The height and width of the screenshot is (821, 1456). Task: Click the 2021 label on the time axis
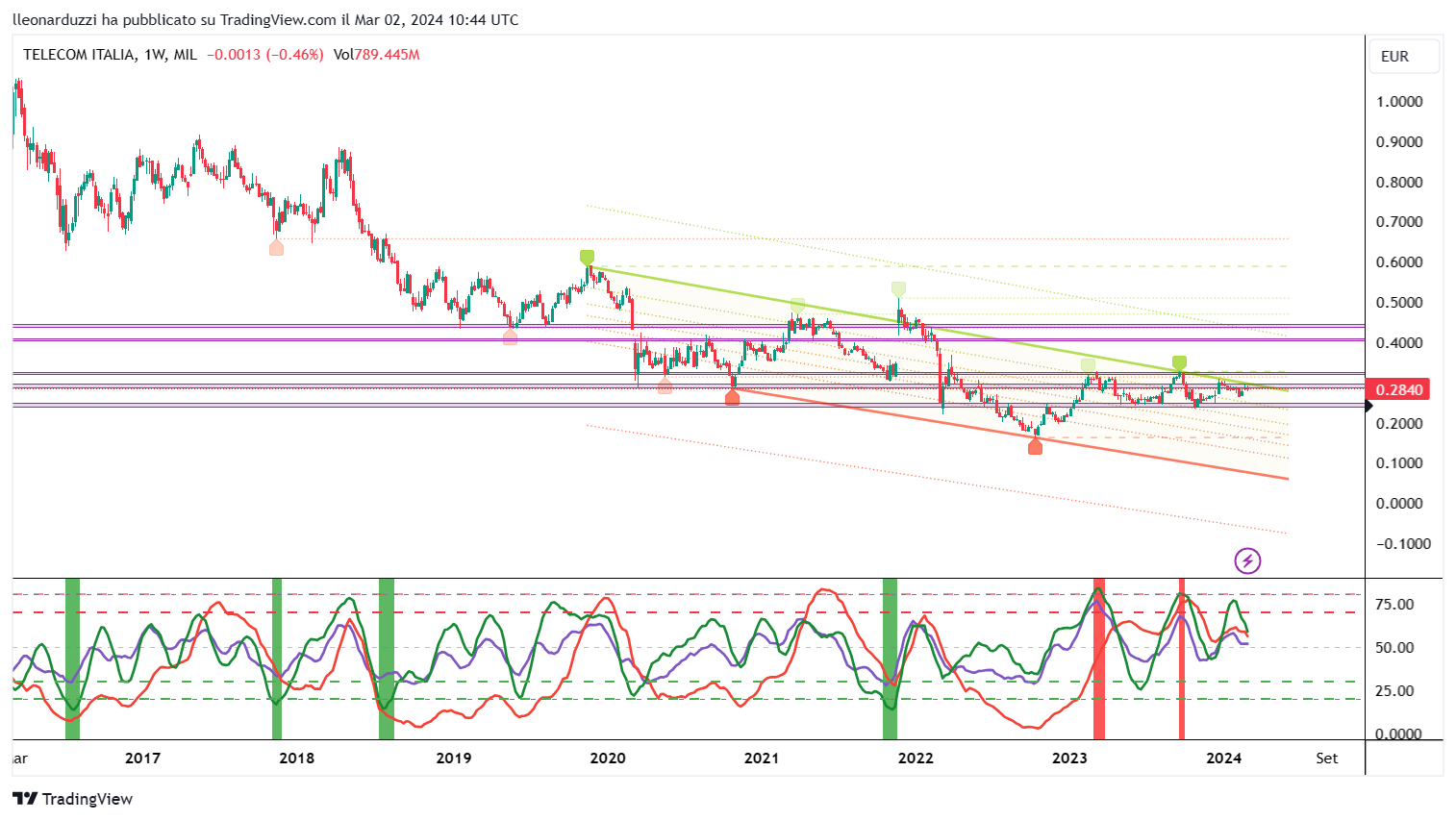762,759
